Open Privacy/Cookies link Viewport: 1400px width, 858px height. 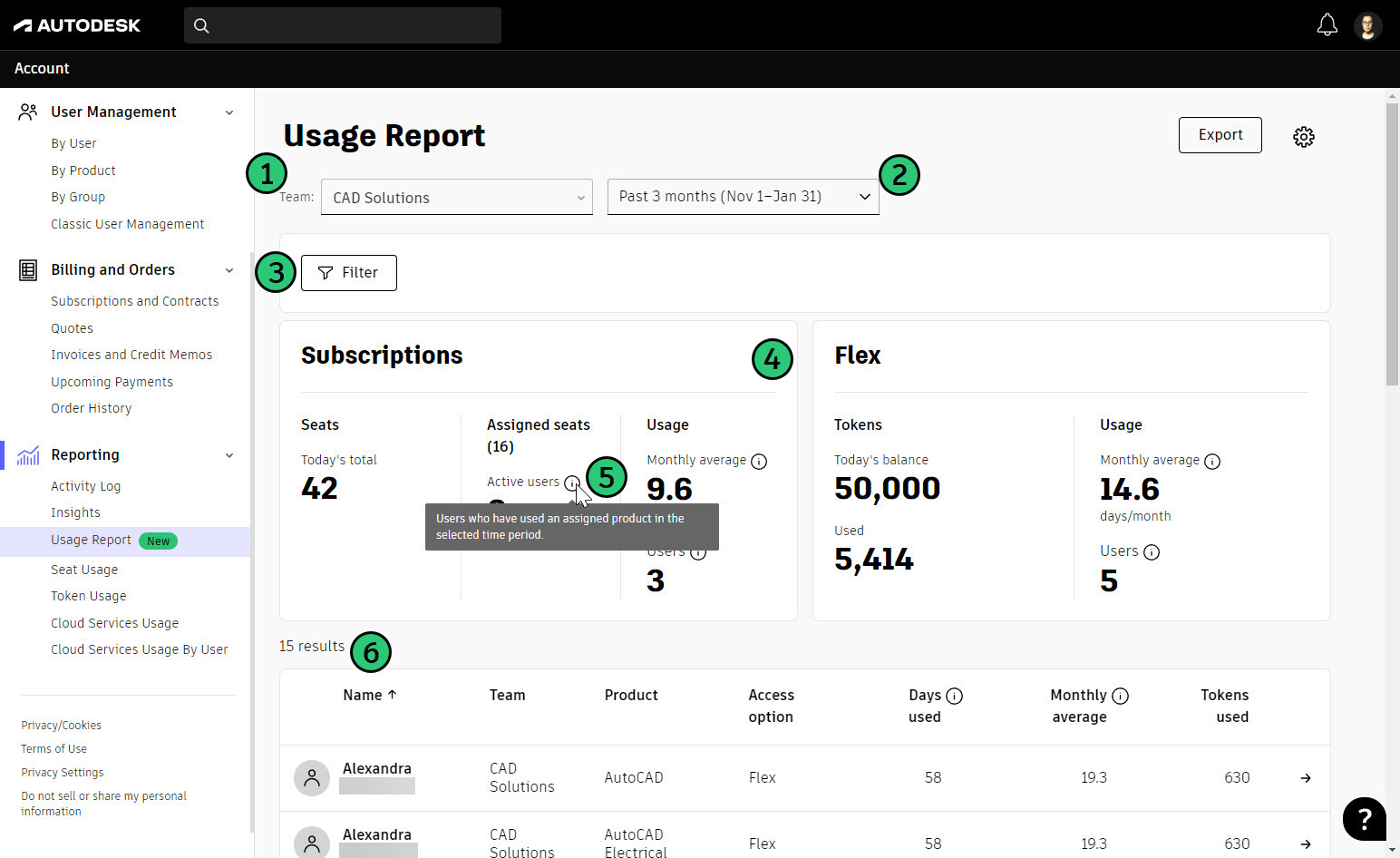point(61,726)
